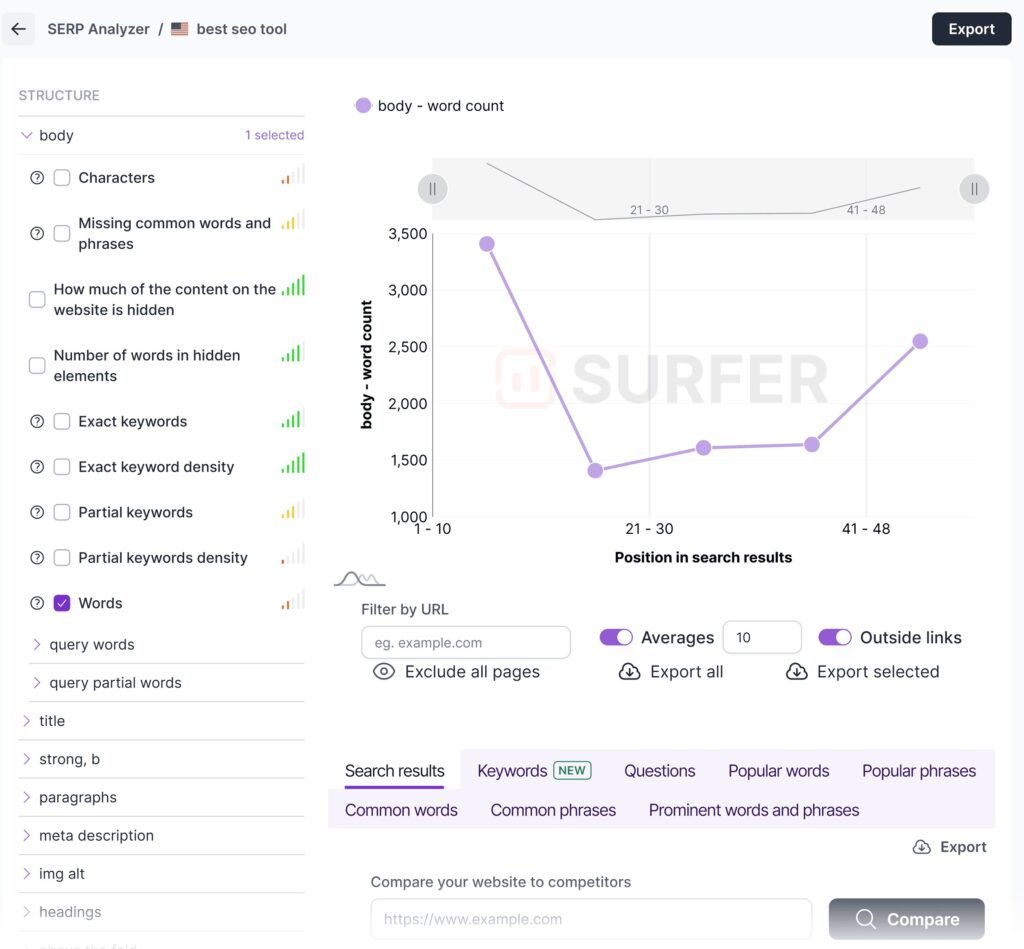Switch to Popular words tab
This screenshot has width=1024, height=949.
pyautogui.click(x=778, y=771)
